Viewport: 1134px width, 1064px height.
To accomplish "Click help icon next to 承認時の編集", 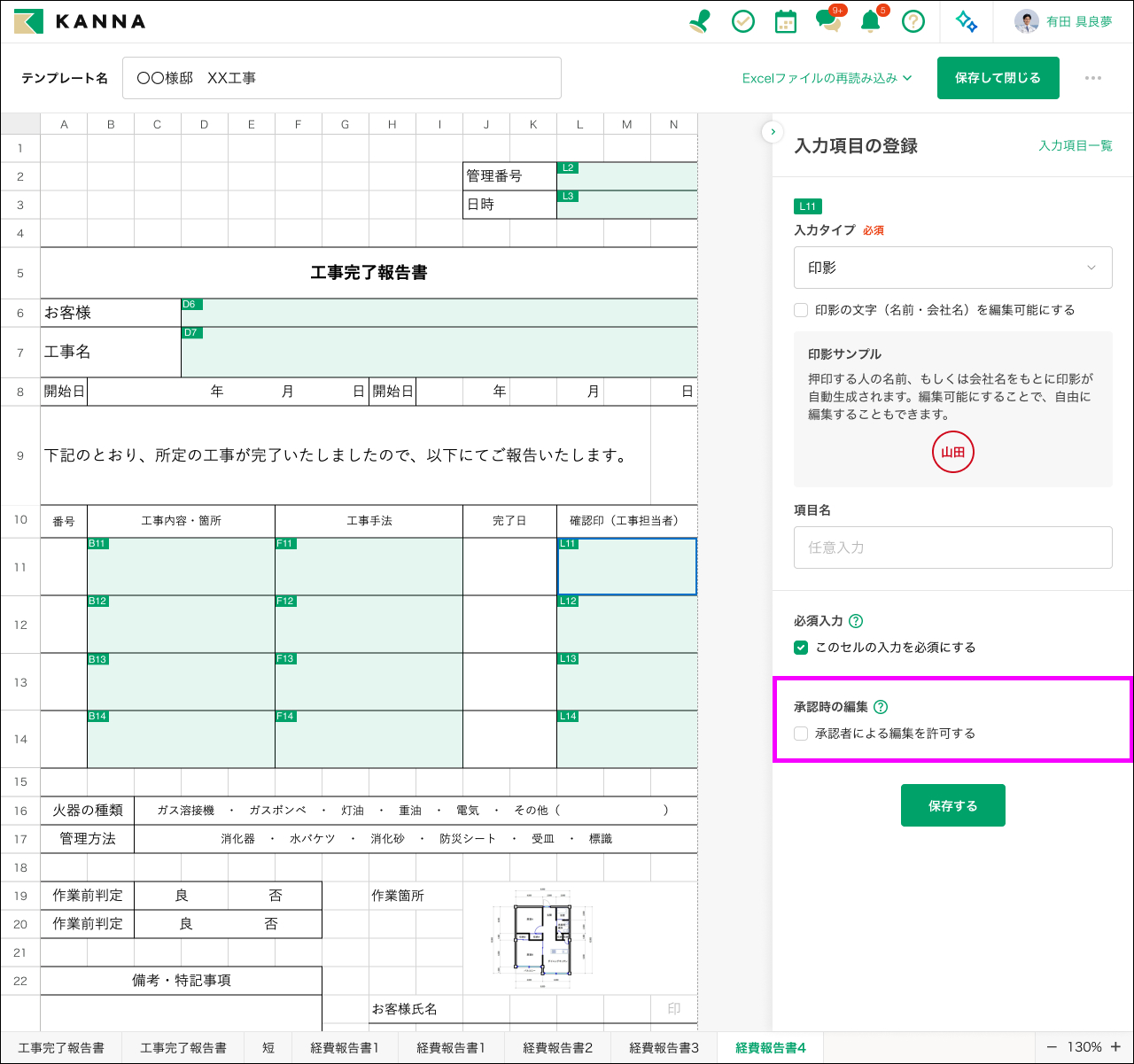I will tap(881, 707).
